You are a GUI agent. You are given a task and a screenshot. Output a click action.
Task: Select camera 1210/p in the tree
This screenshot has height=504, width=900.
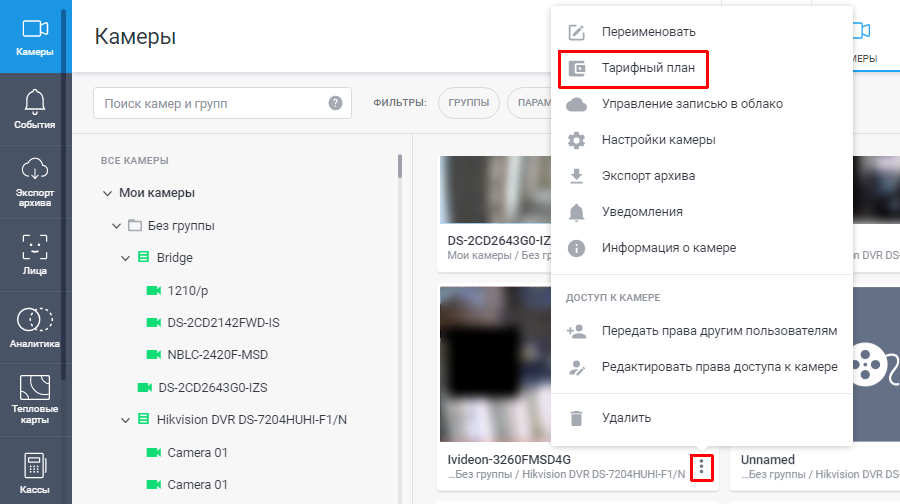tap(187, 290)
